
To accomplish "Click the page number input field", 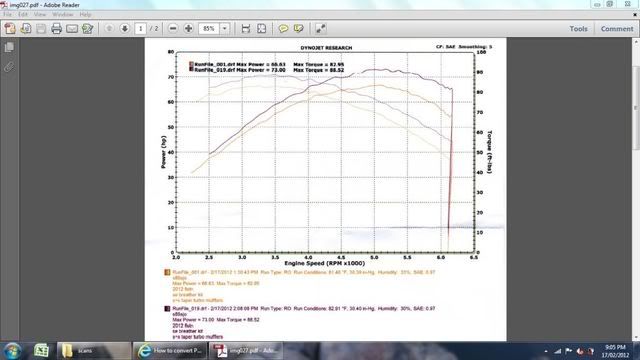I will click(140, 29).
